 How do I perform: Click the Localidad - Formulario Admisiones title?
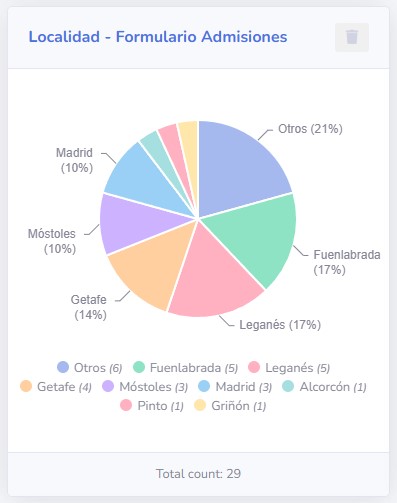tap(158, 37)
